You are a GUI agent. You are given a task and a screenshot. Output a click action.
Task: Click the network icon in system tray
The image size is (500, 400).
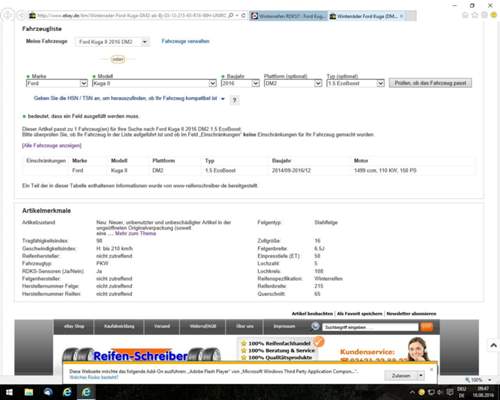point(431,392)
